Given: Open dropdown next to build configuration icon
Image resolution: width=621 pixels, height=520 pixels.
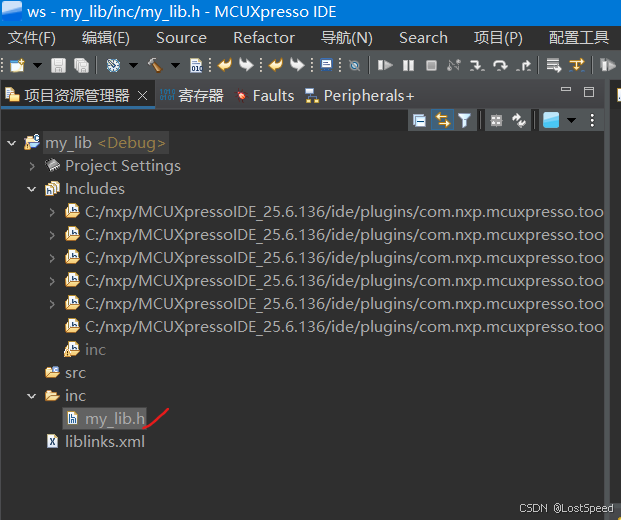Looking at the screenshot, I should [x=133, y=65].
